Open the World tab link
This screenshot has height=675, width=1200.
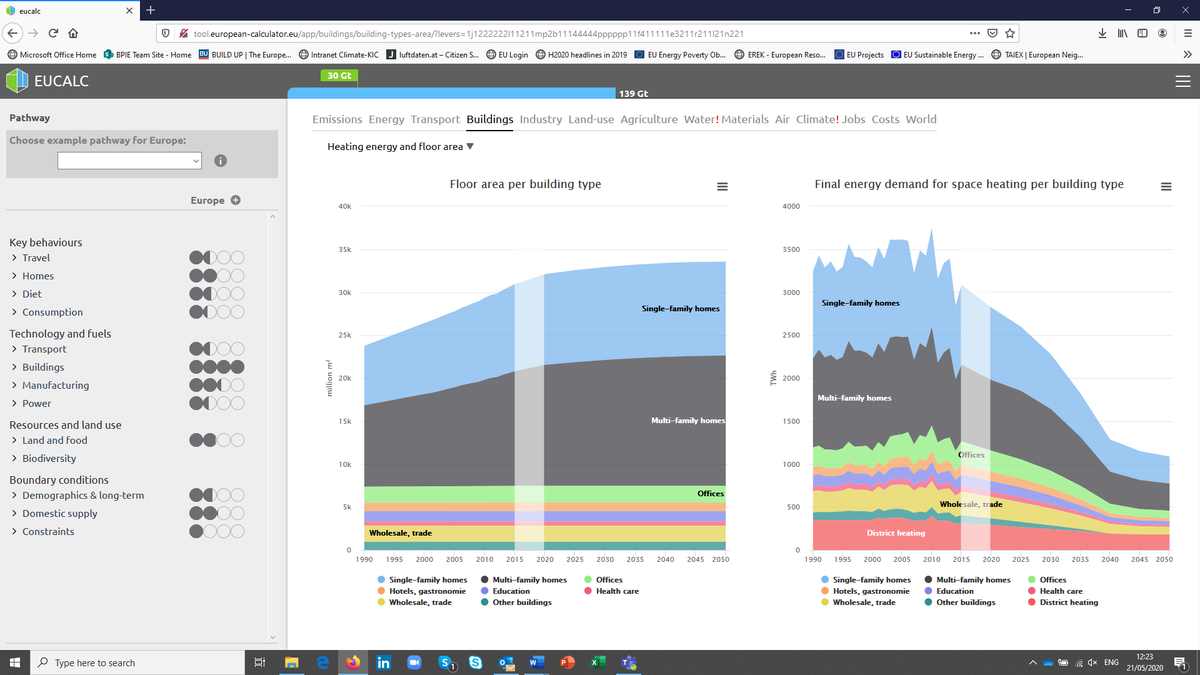click(921, 119)
